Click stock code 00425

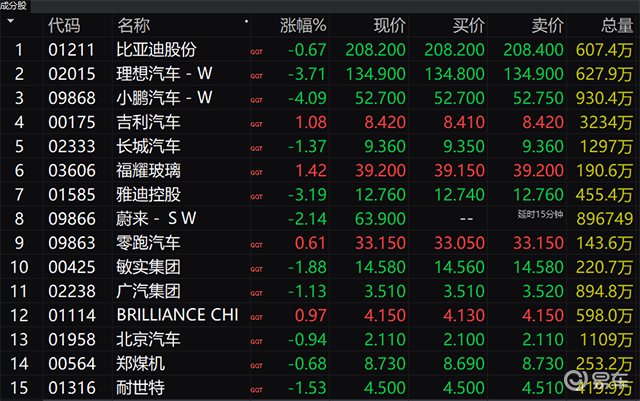(x=72, y=267)
